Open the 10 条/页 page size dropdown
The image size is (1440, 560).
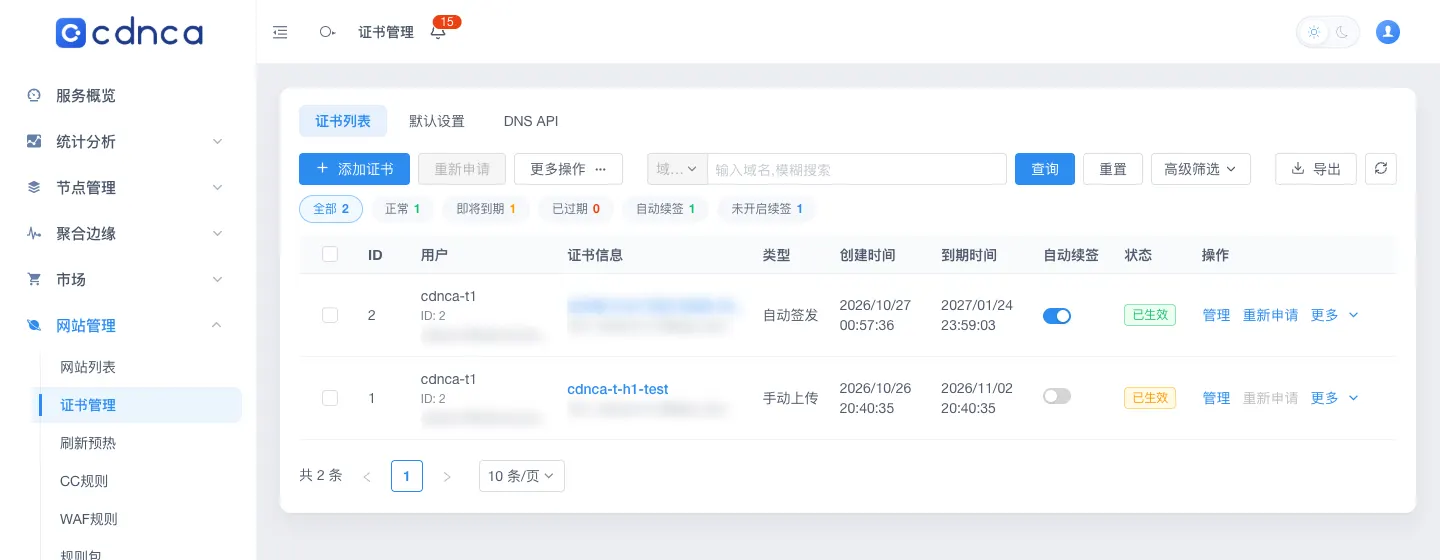pyautogui.click(x=522, y=476)
